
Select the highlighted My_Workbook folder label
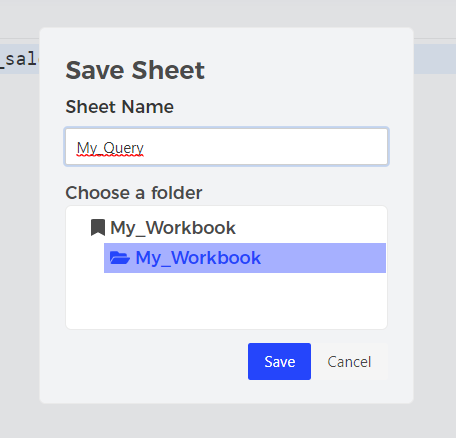198,258
